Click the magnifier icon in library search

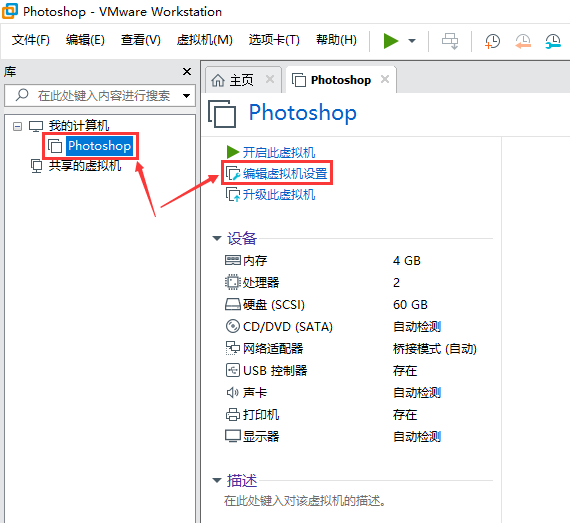pos(22,95)
